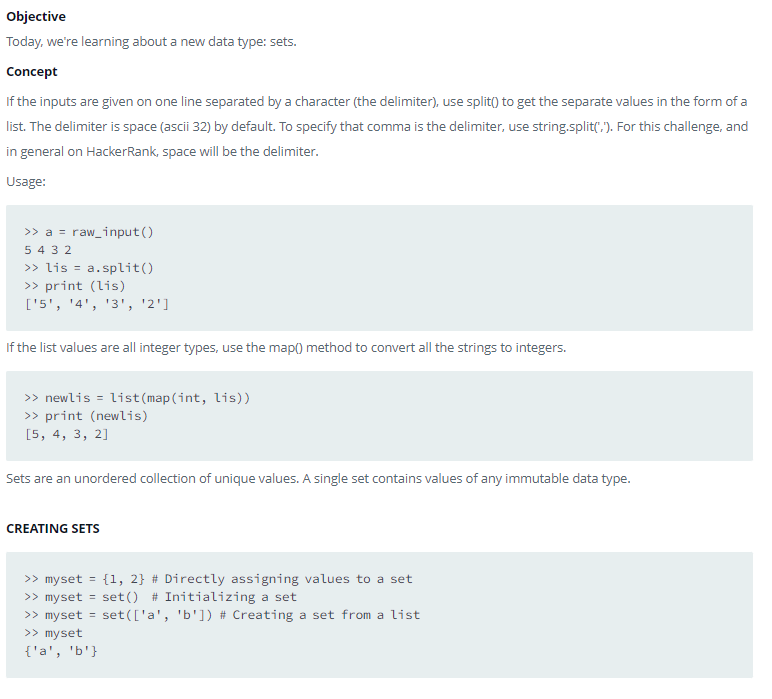Click the [5, 4, 3, 2] output line

[x=66, y=434]
